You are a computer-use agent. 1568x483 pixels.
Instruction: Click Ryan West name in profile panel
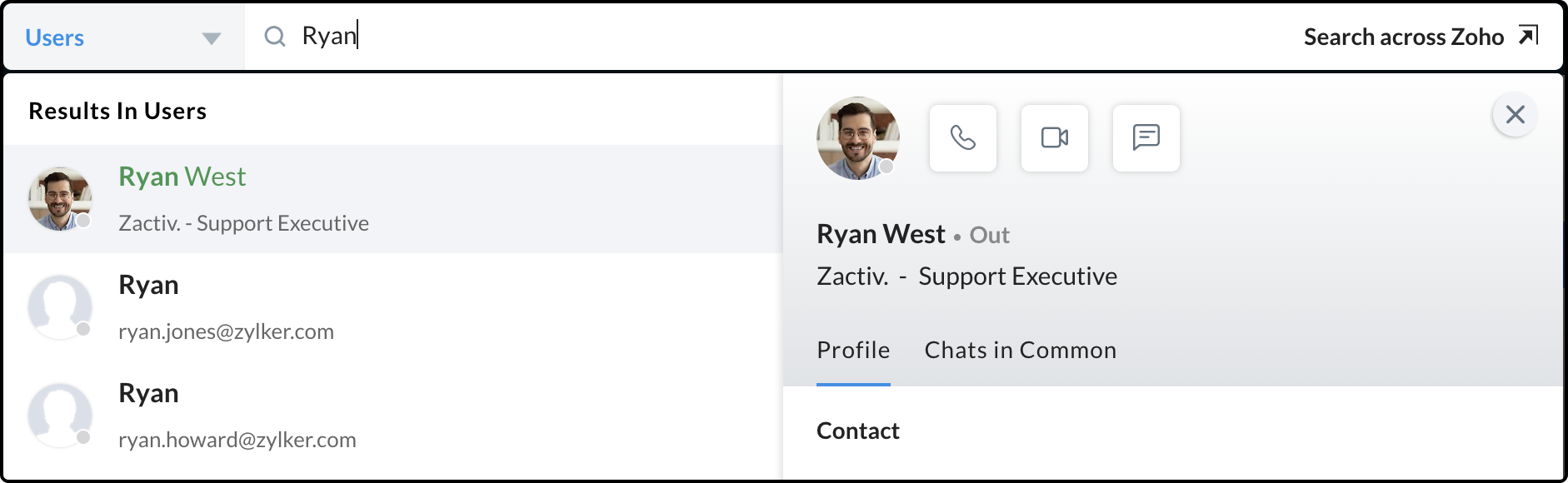[x=881, y=235]
